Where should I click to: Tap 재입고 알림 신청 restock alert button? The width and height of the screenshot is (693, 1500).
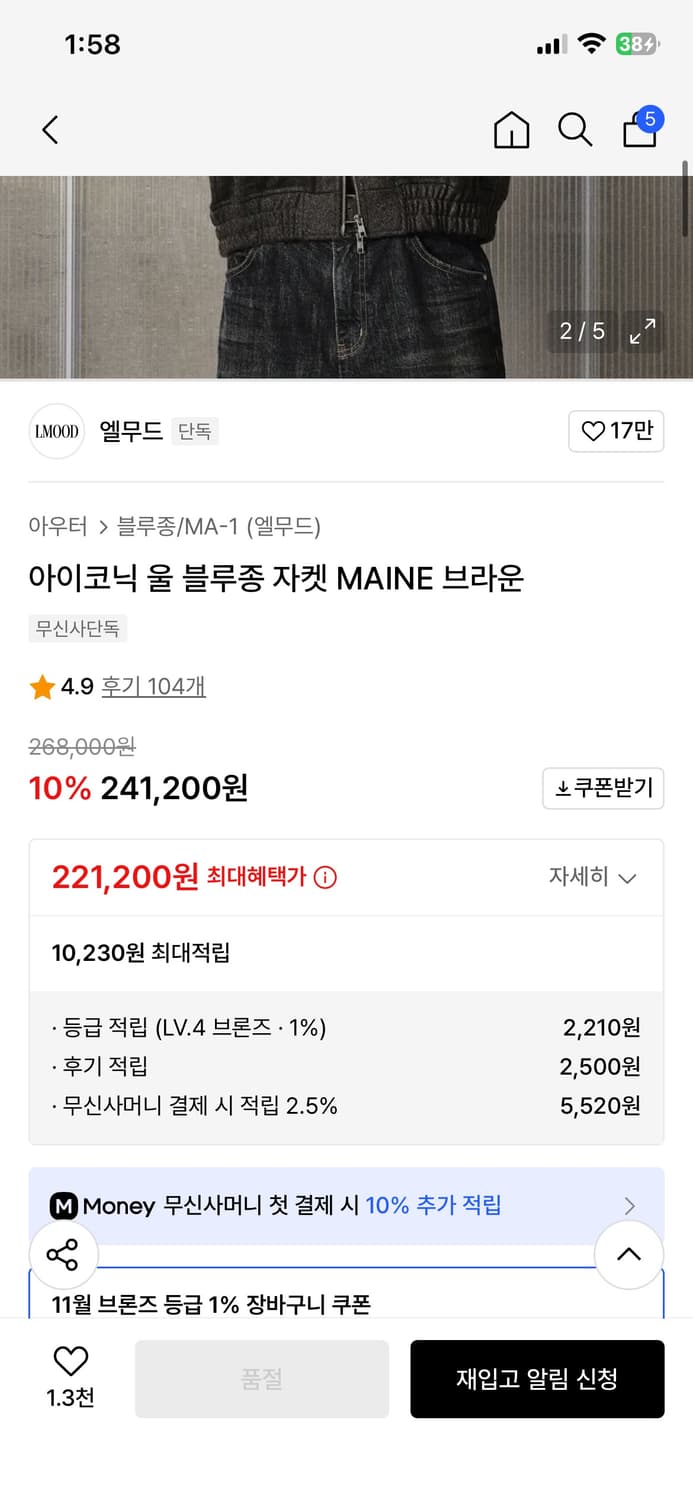[537, 1378]
